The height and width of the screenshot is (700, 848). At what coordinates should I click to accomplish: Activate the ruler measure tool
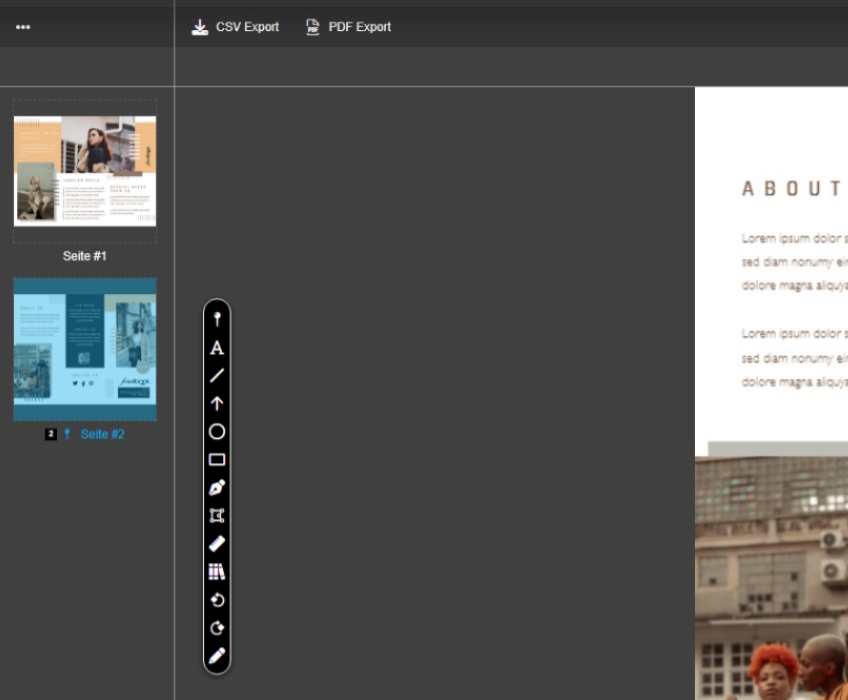[x=217, y=544]
